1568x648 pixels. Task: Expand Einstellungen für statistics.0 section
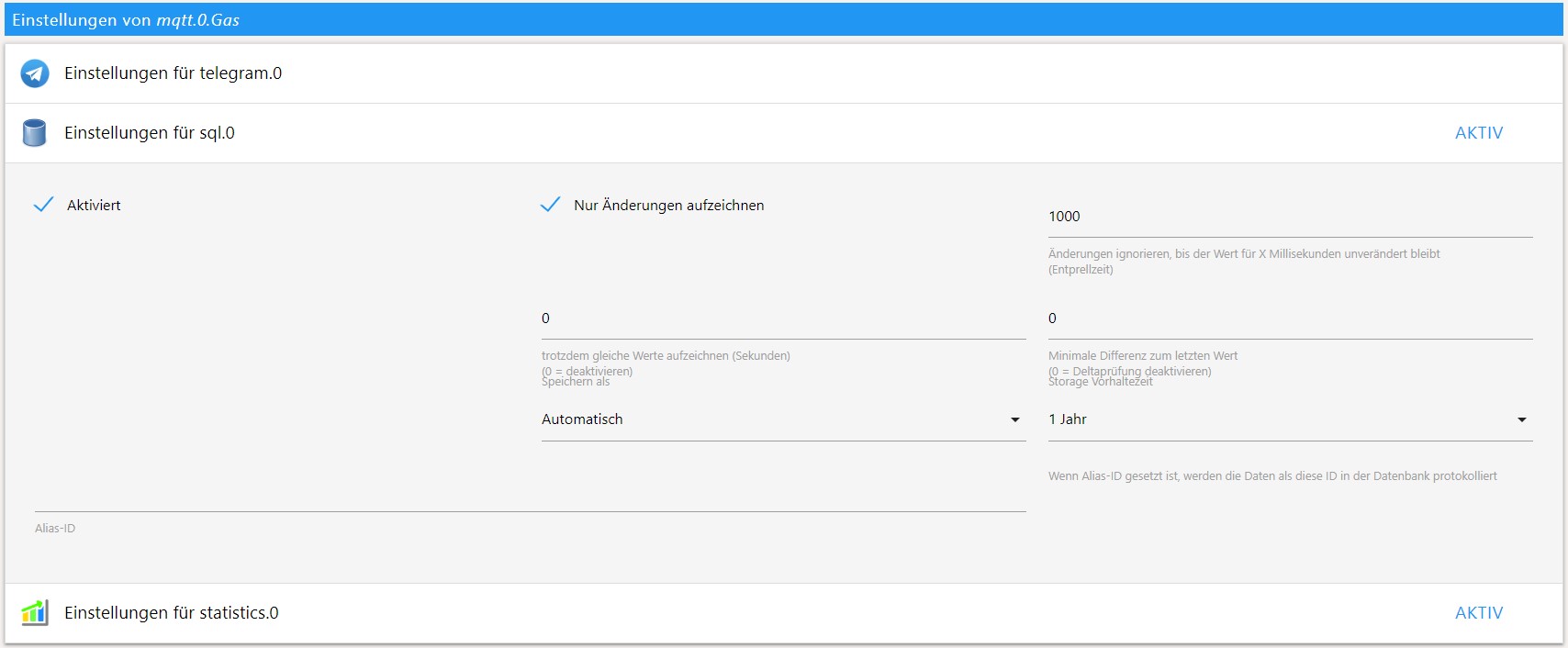(172, 613)
